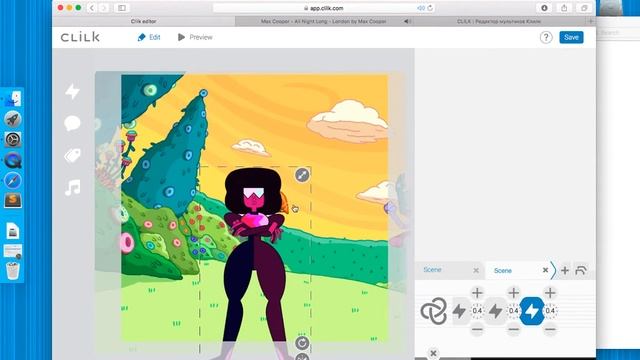Viewport: 640px width, 360px height.
Task: Open the help question mark
Action: (x=546, y=37)
